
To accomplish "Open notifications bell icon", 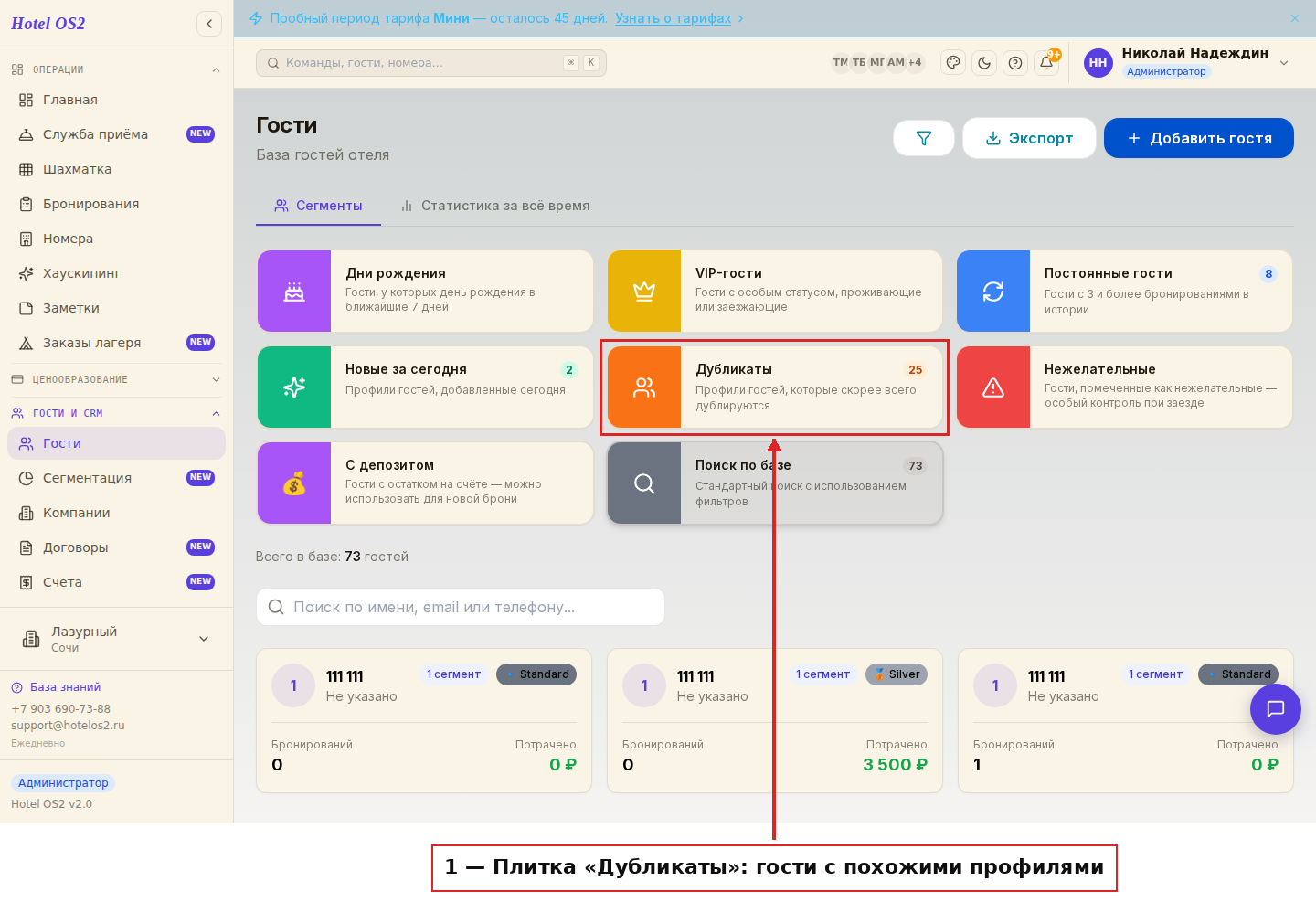I will (1046, 63).
